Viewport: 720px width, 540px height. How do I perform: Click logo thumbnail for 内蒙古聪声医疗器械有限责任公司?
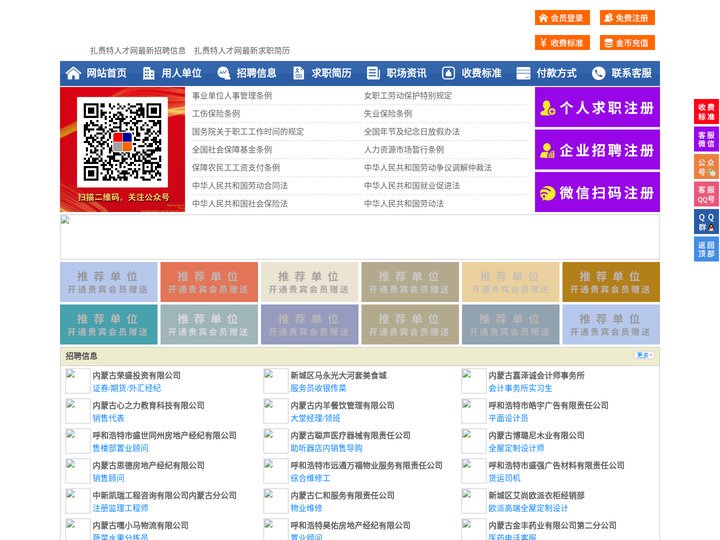(x=276, y=441)
